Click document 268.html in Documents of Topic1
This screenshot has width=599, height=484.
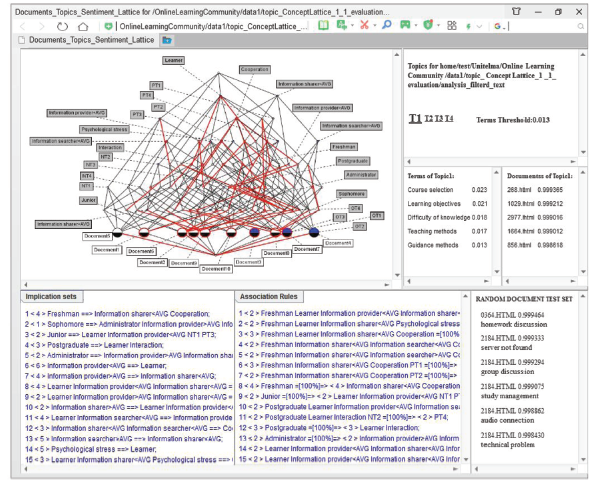click(x=535, y=190)
